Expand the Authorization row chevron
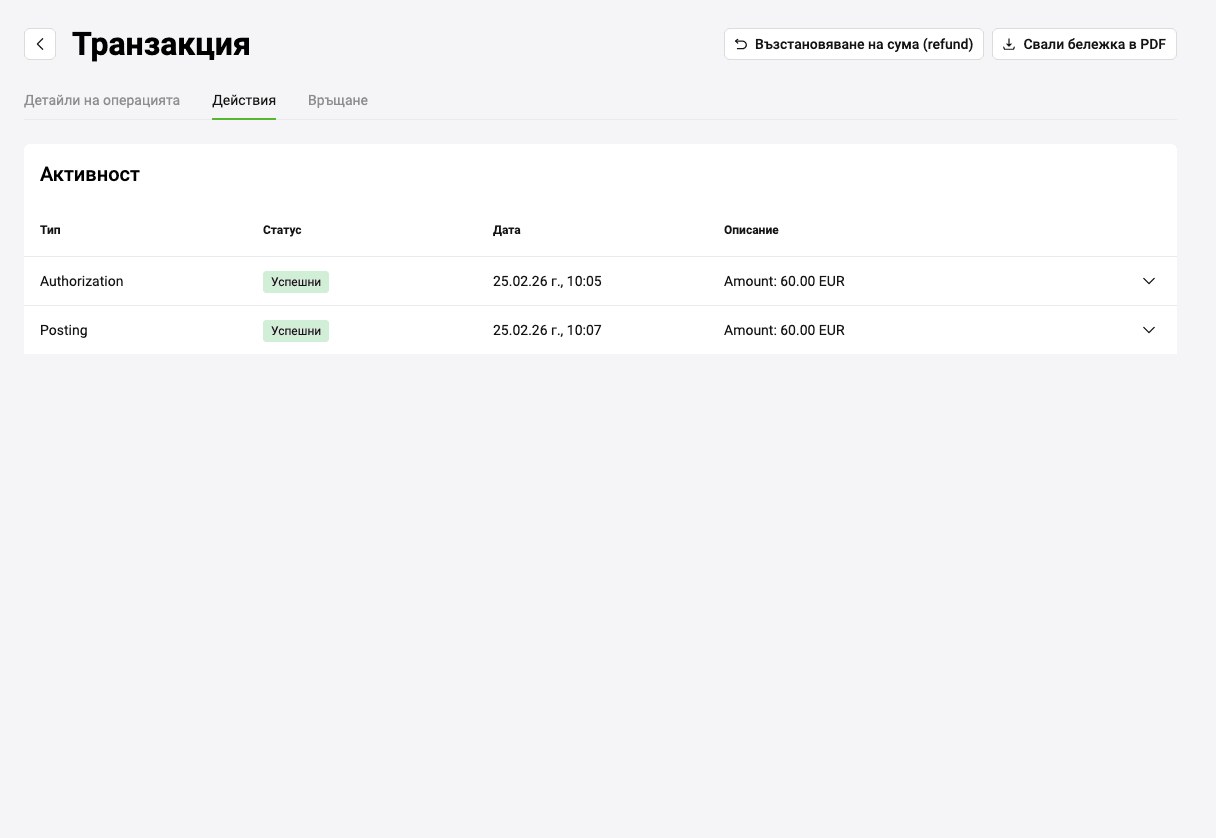The width and height of the screenshot is (1216, 838). (x=1149, y=281)
